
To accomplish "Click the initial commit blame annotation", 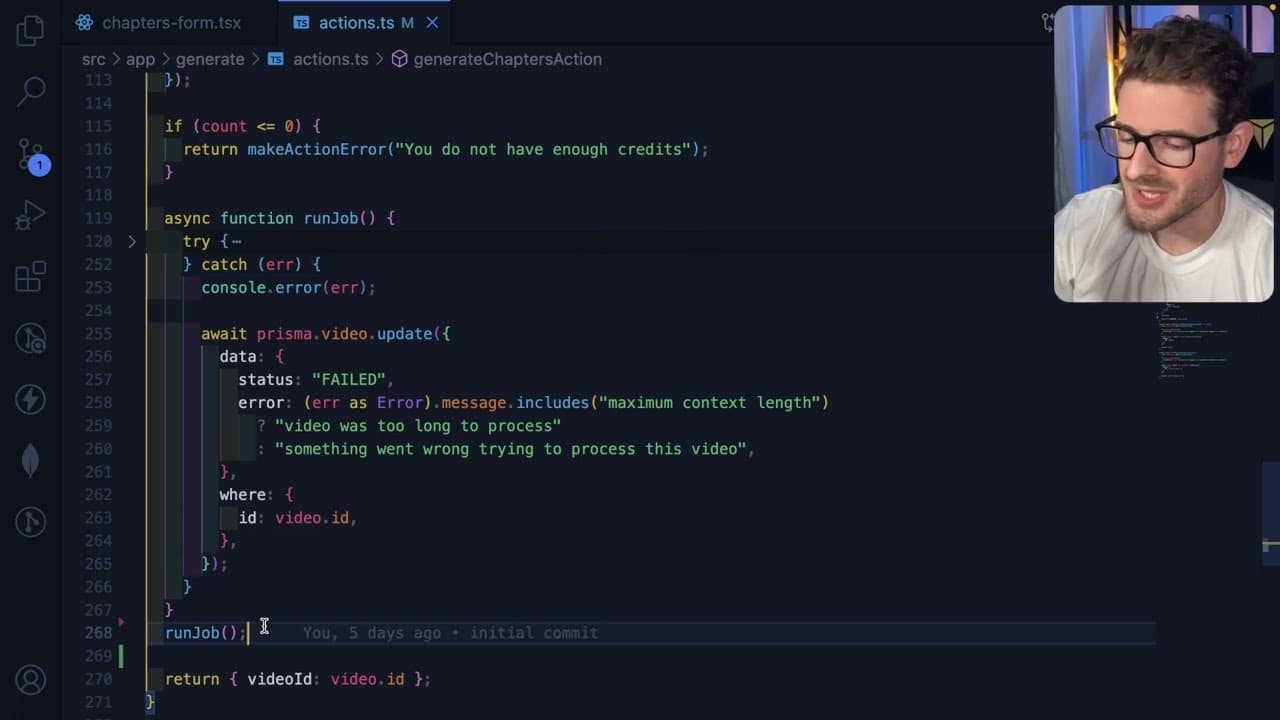I will (450, 633).
